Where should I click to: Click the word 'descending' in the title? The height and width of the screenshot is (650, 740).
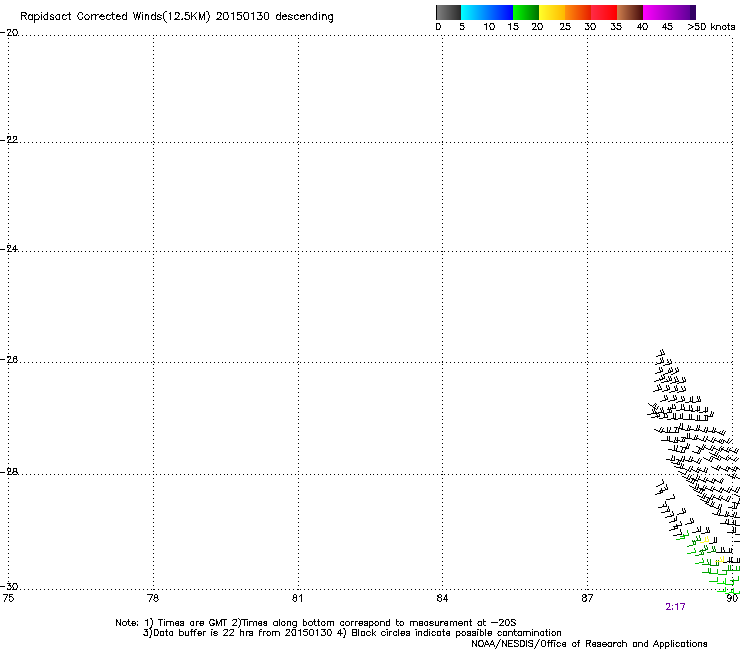pos(304,17)
